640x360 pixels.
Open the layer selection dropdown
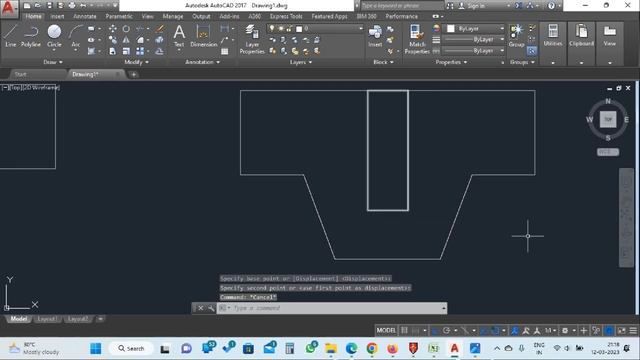click(x=314, y=29)
